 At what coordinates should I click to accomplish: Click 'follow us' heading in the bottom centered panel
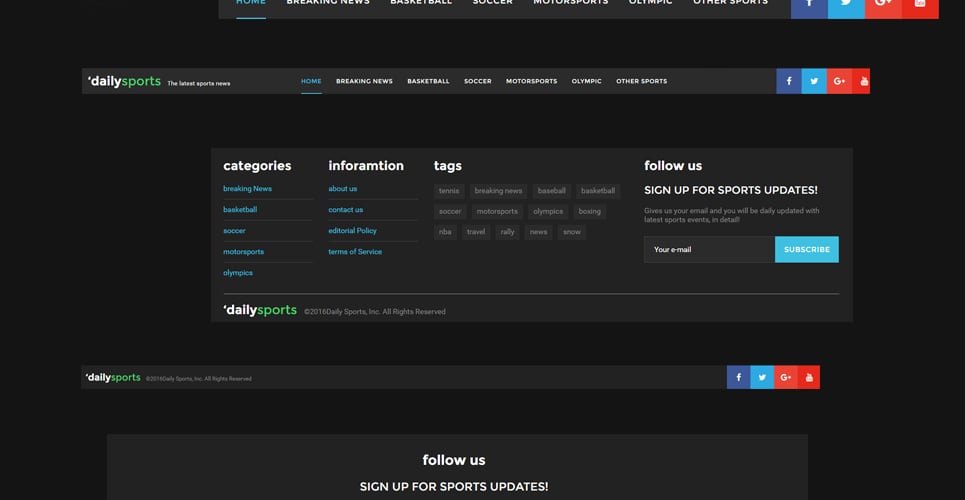(x=454, y=461)
